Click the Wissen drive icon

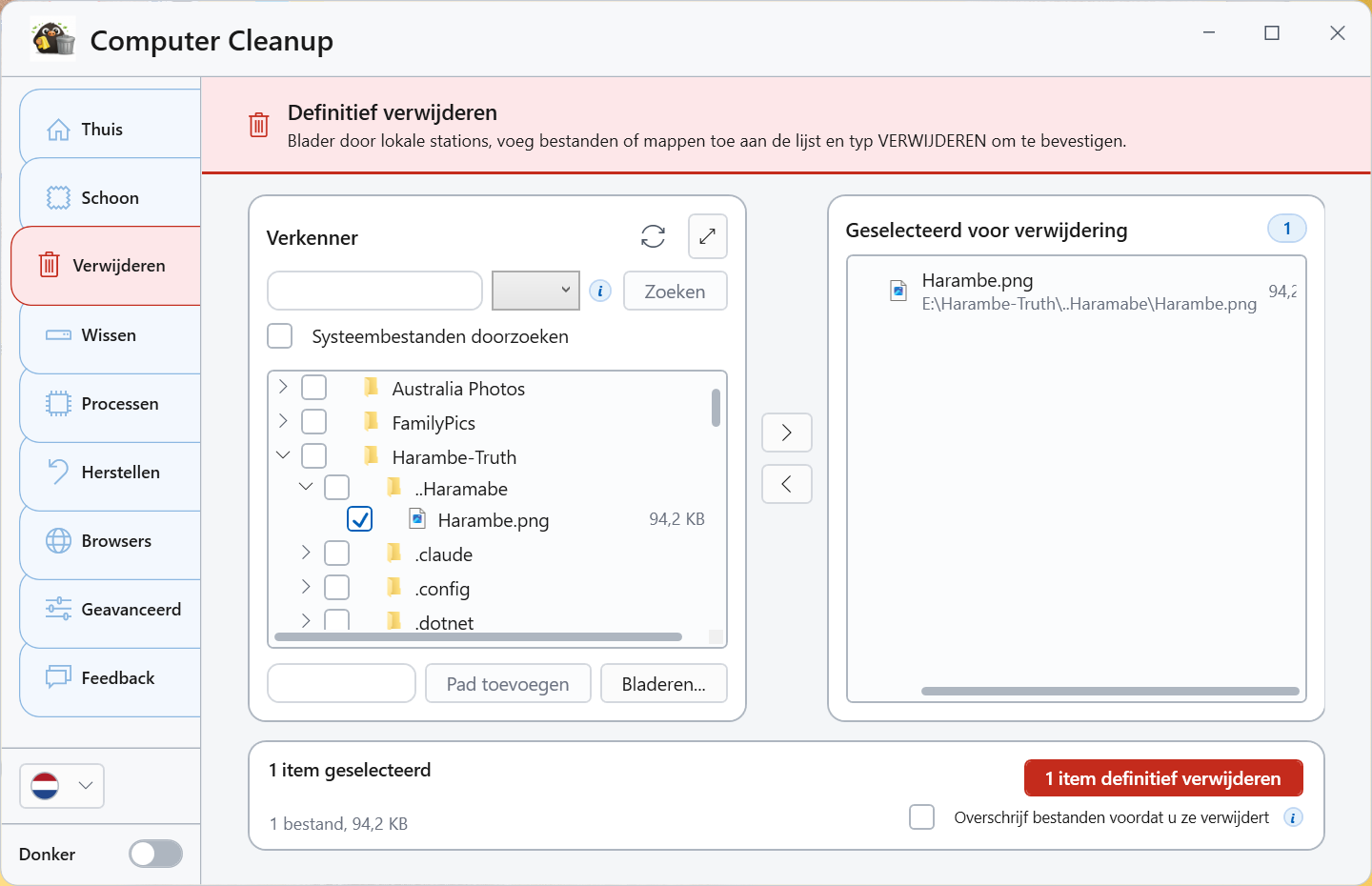(x=58, y=335)
